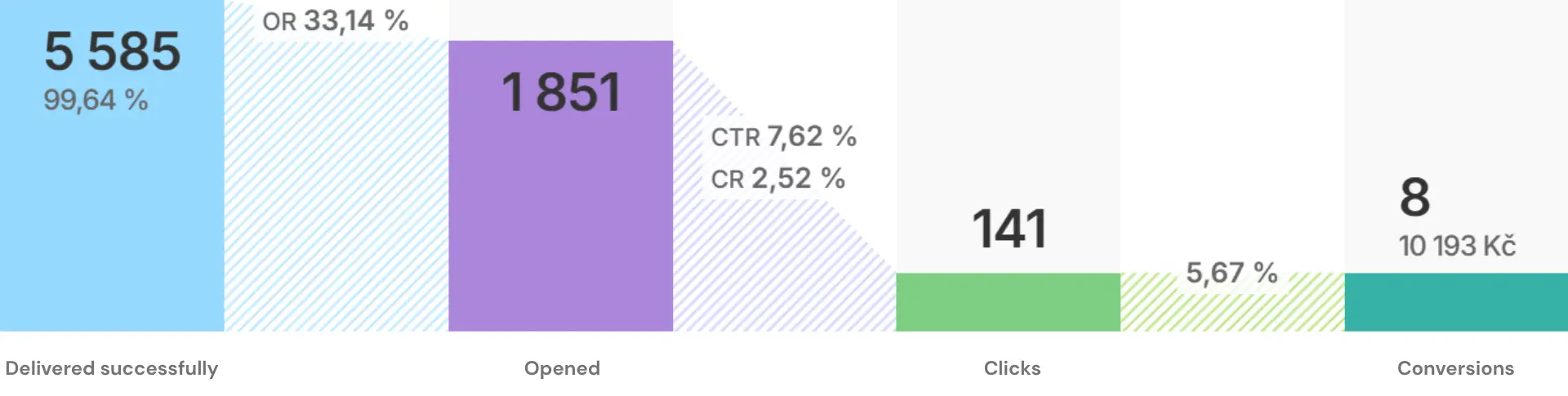Image resolution: width=1568 pixels, height=396 pixels.
Task: Click the OR 33,14 % label
Action: pyautogui.click(x=335, y=20)
